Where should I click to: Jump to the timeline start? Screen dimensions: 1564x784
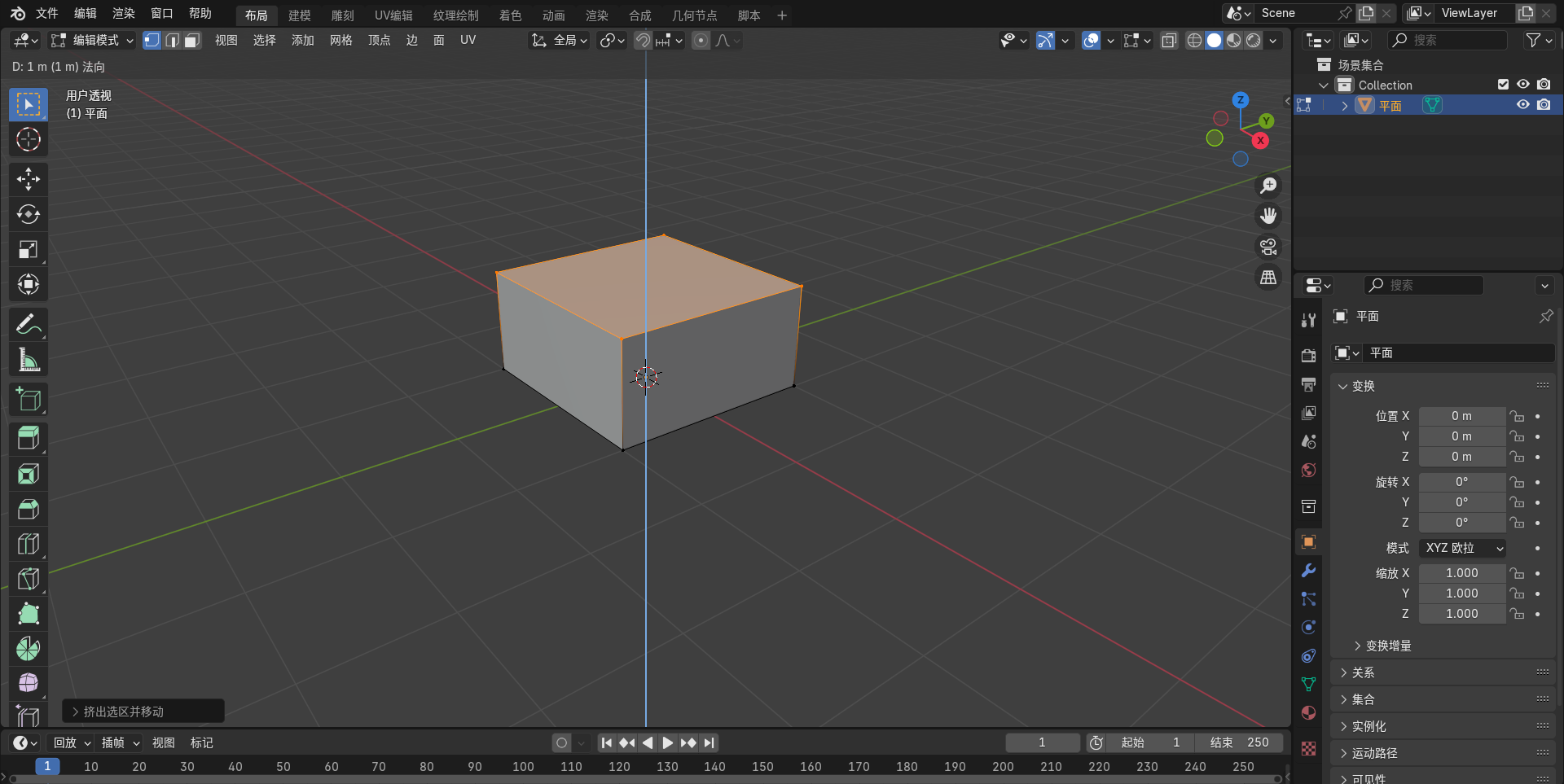(606, 742)
